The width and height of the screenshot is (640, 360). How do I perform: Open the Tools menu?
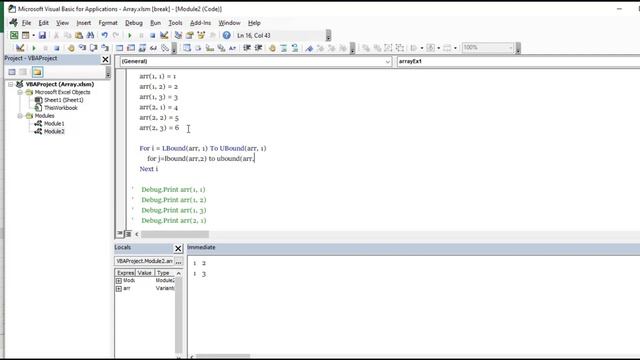coord(175,23)
